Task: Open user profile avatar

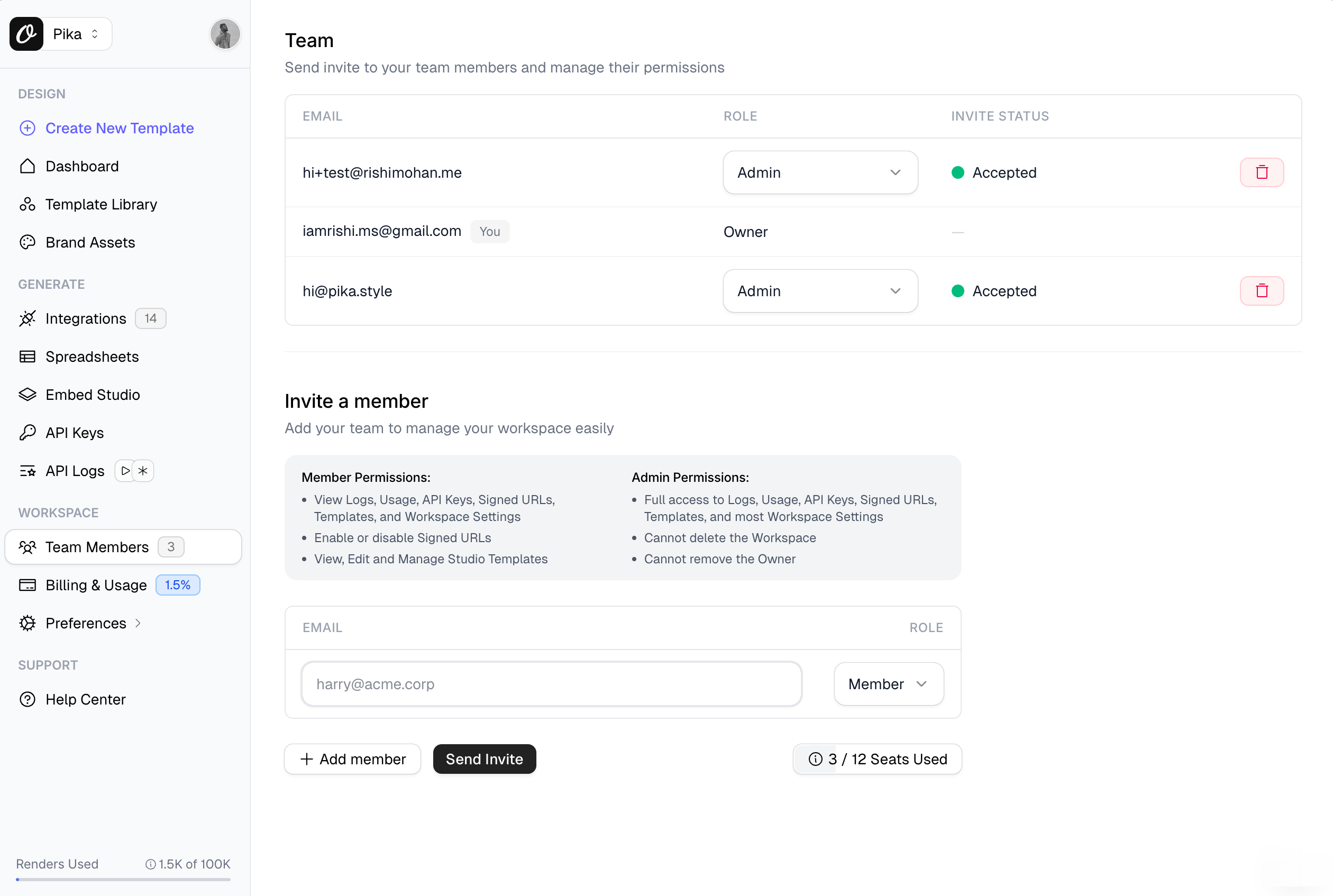Action: 225,34
